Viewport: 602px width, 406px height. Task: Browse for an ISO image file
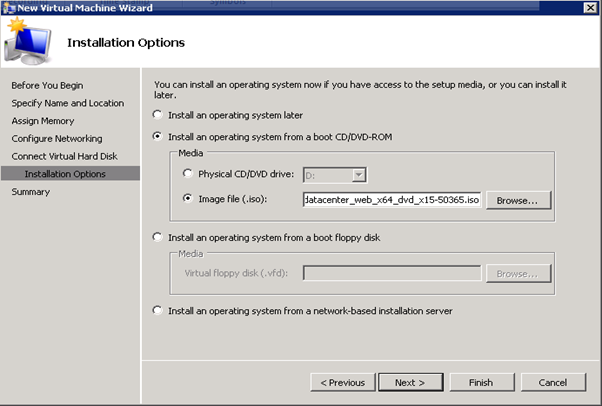(518, 200)
